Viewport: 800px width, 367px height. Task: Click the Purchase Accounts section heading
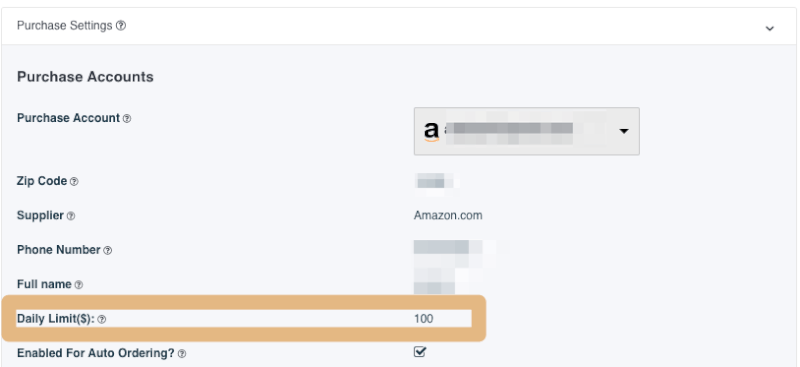pyautogui.click(x=85, y=77)
